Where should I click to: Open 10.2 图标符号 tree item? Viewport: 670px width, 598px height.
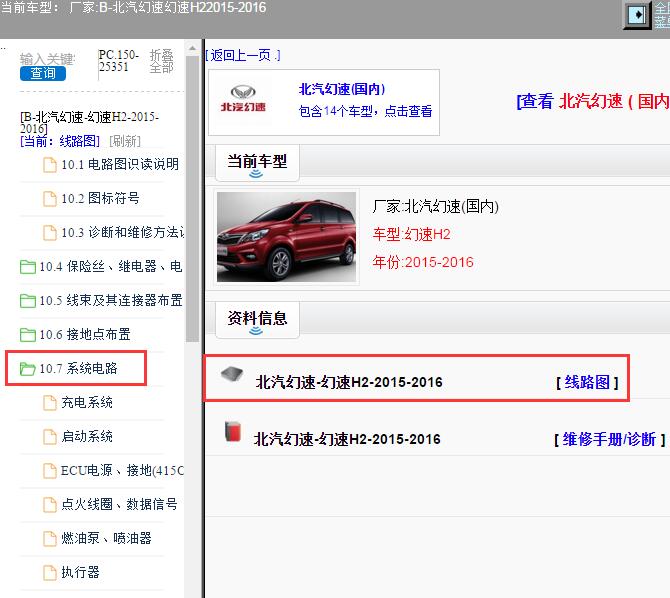coord(100,198)
